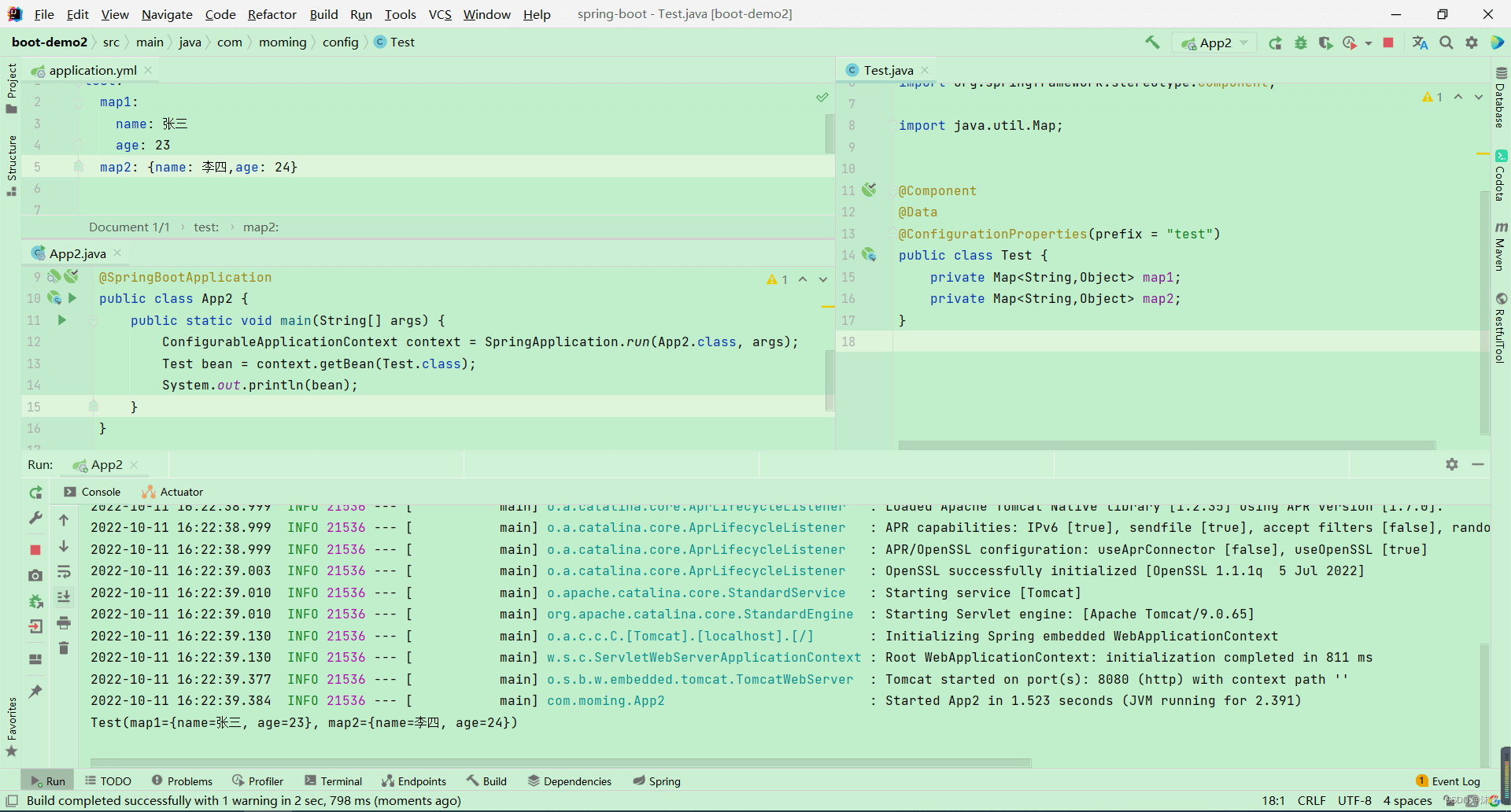The height and width of the screenshot is (812, 1511).
Task: Go to previous highlighted problem in Test.java
Action: pyautogui.click(x=1458, y=97)
